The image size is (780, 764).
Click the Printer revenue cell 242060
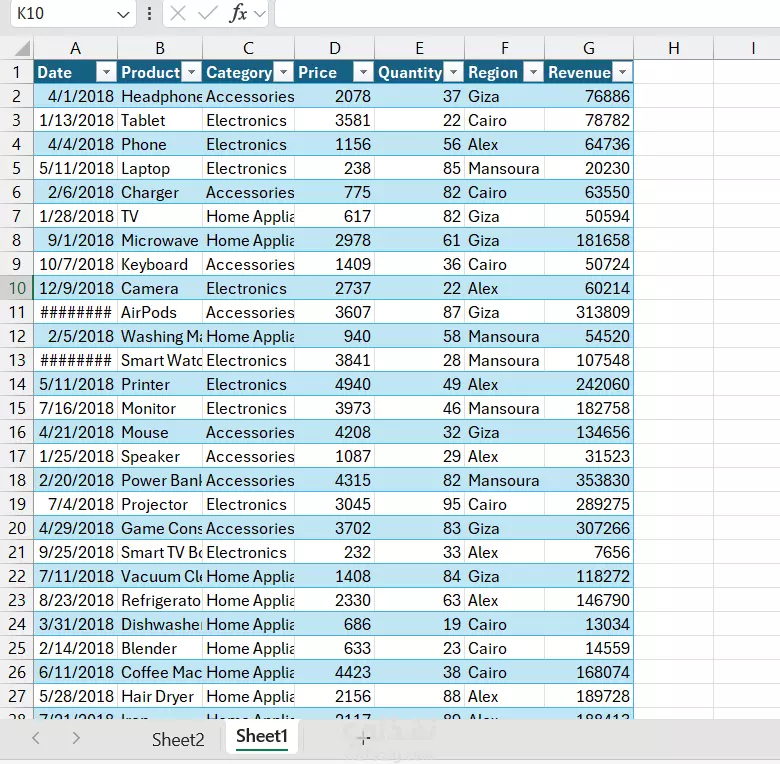pos(589,384)
